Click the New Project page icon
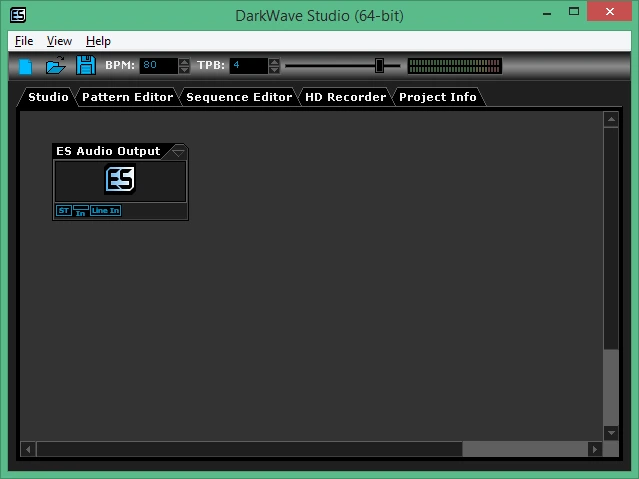 pos(25,66)
